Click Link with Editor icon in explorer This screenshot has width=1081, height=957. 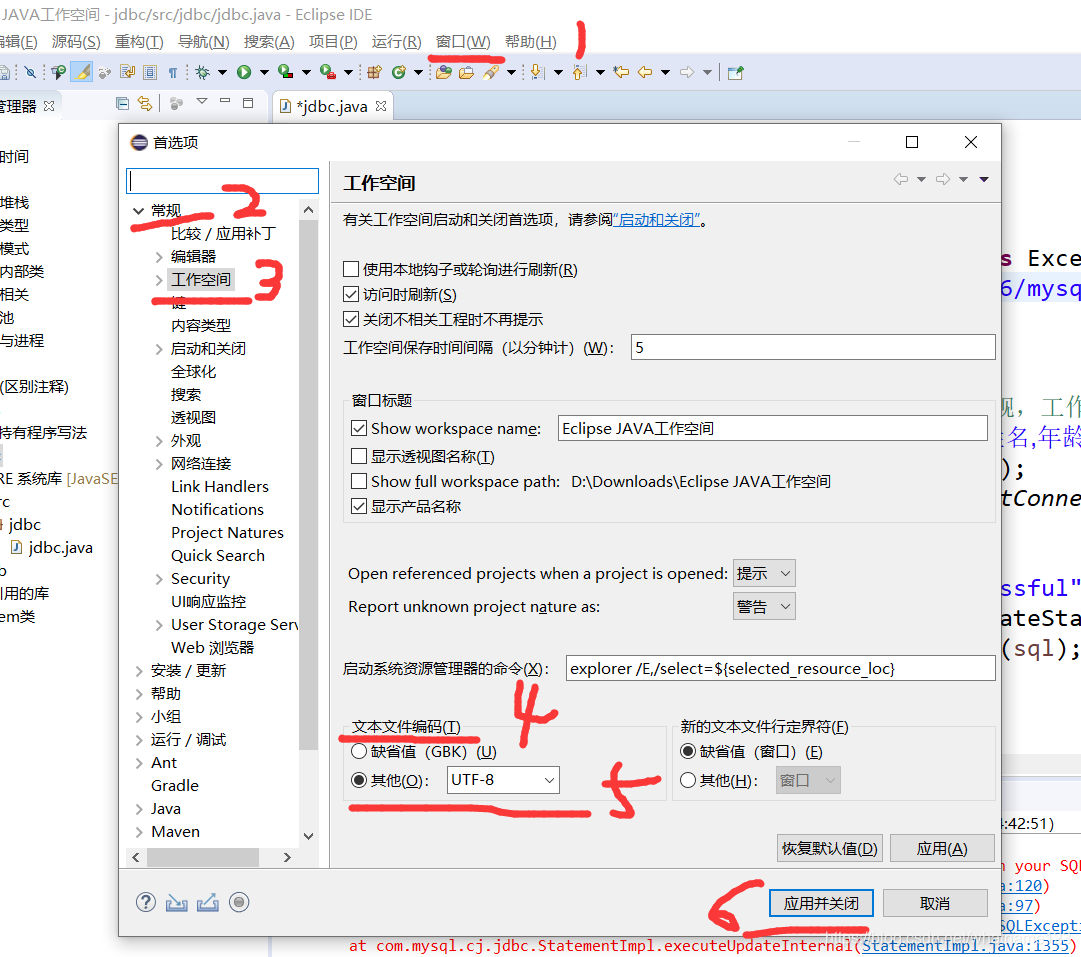click(x=145, y=103)
